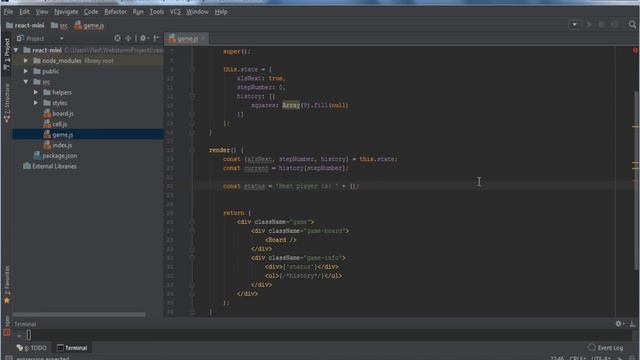The image size is (640, 360).
Task: Open the Help menu
Action: [x=221, y=12]
